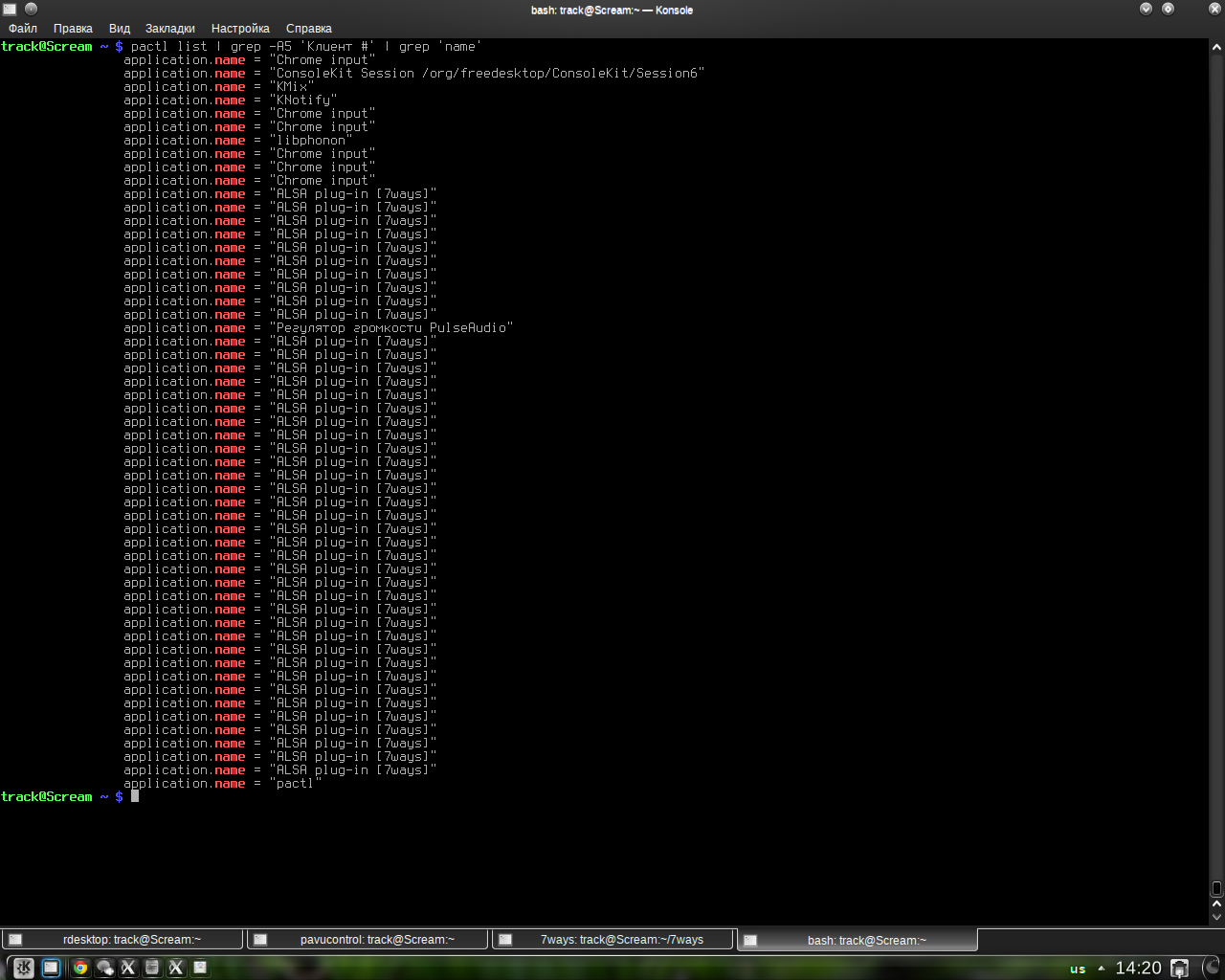1225x980 pixels.
Task: Open the Настройка menu
Action: (240, 29)
